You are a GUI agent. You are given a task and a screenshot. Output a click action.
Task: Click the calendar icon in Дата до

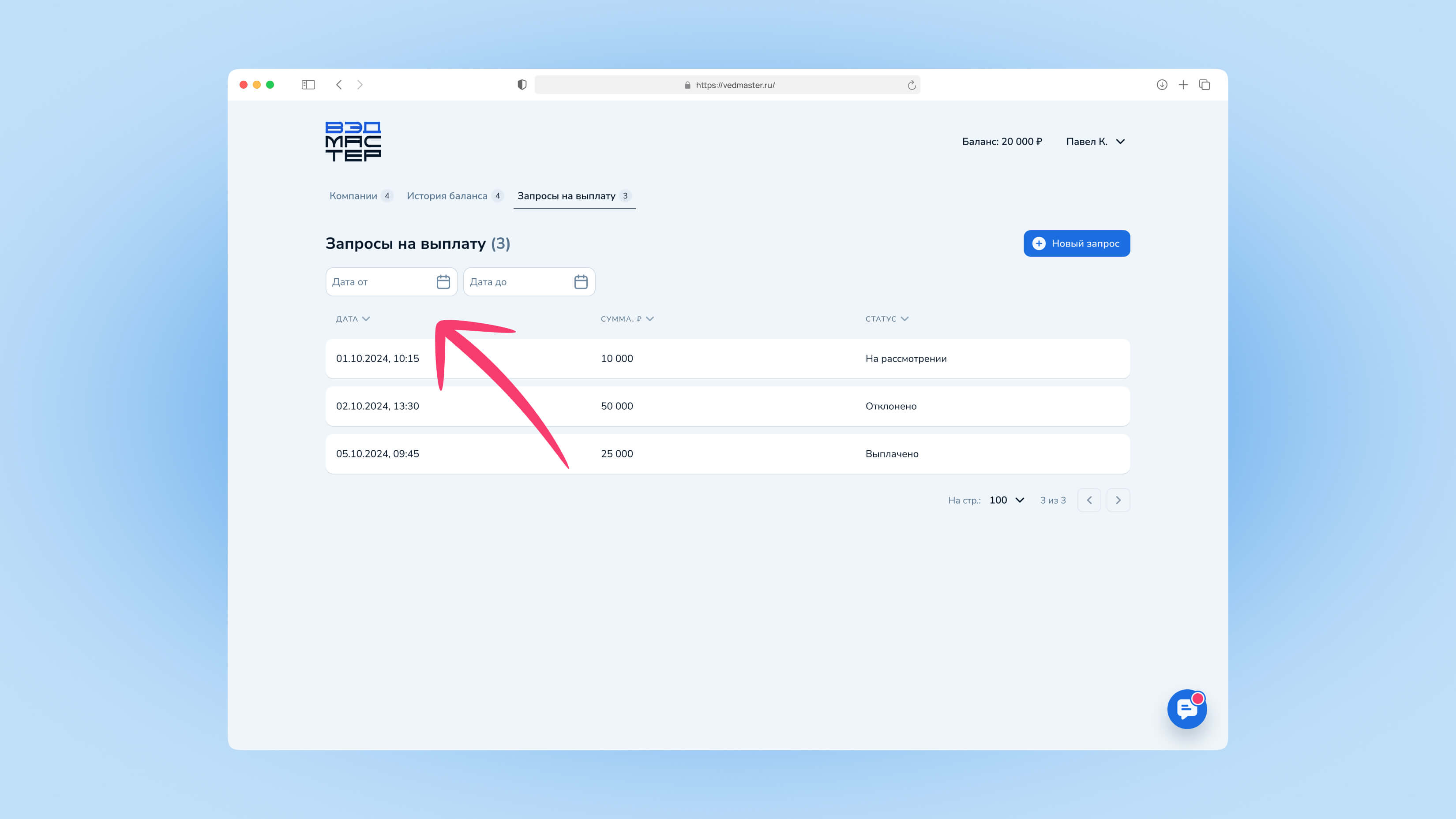pos(581,282)
